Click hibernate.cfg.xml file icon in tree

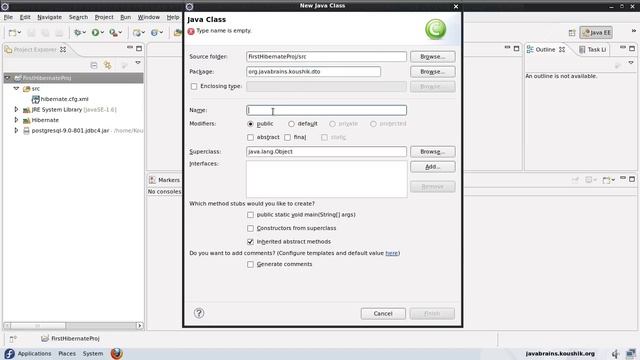coord(36,99)
